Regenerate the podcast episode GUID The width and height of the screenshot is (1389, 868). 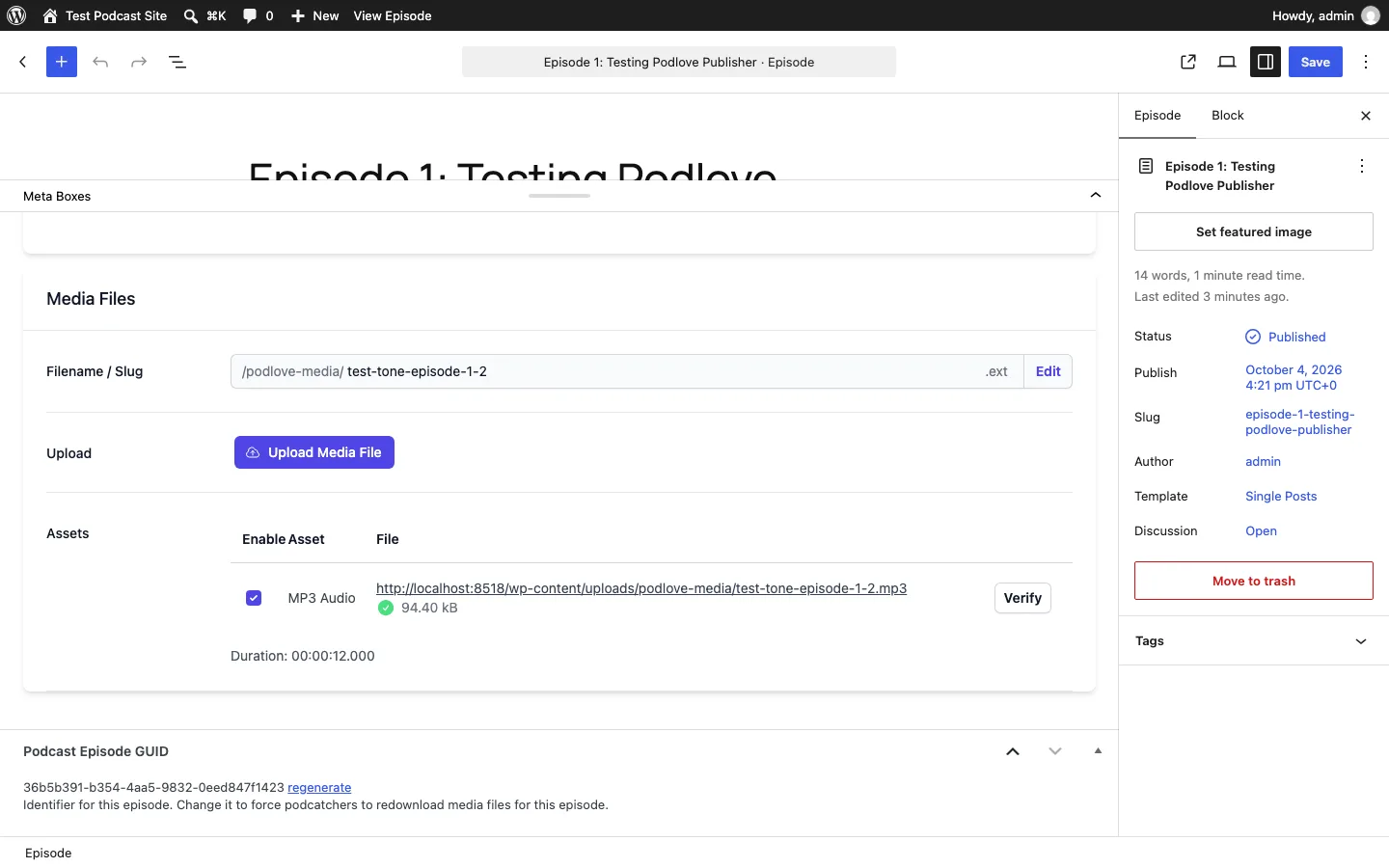pyautogui.click(x=319, y=788)
